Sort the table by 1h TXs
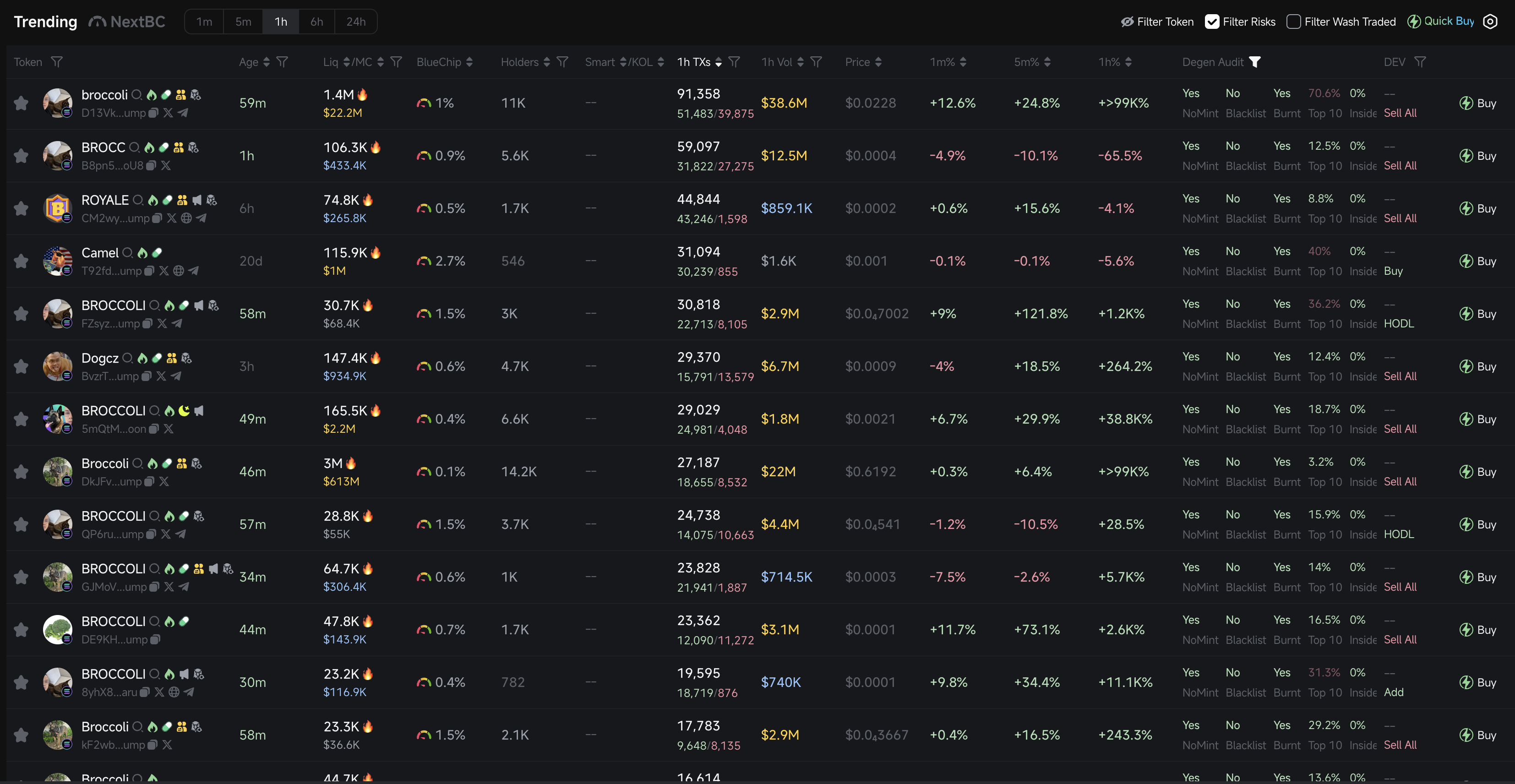 718,62
